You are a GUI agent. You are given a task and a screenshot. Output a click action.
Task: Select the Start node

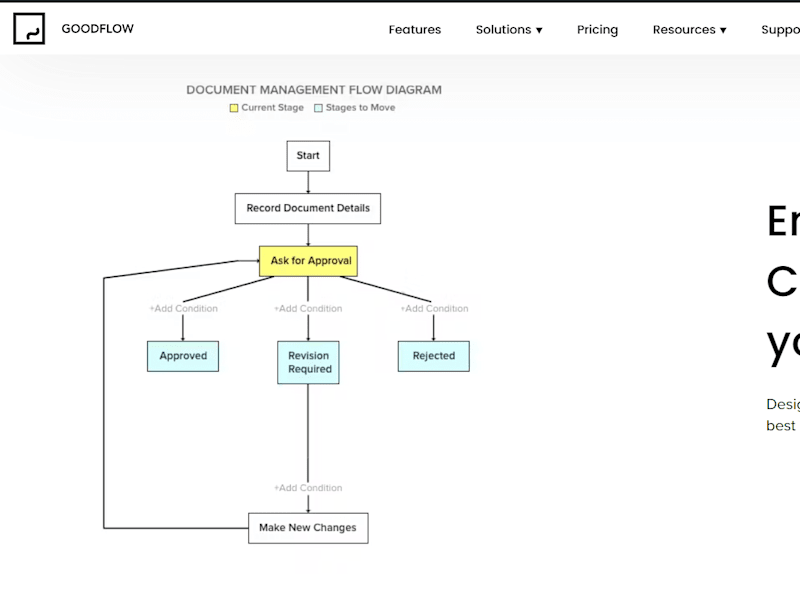(308, 156)
